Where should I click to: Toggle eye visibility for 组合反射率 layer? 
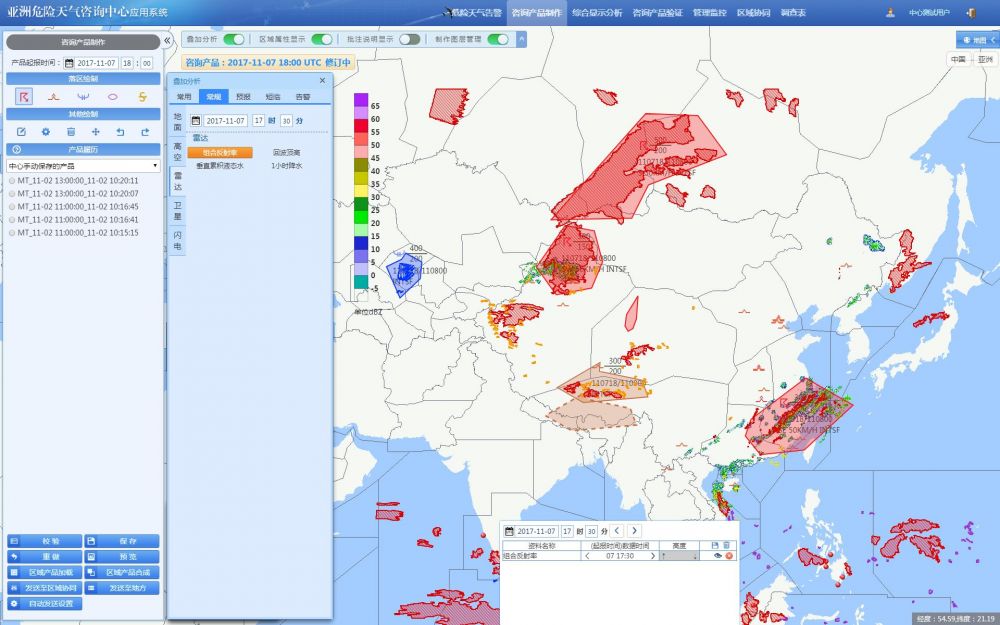[717, 555]
